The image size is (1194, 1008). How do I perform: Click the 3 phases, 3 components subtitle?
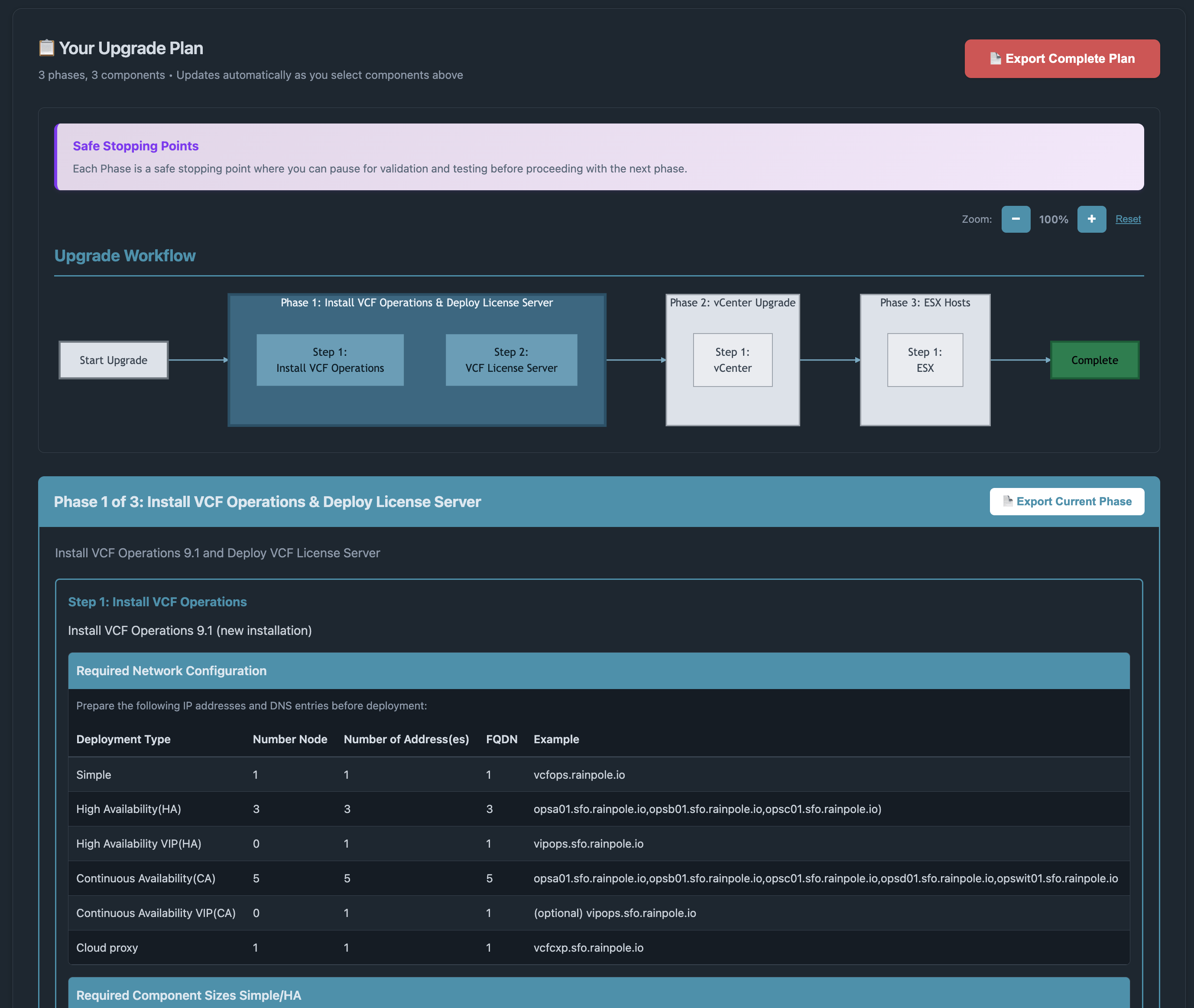250,75
